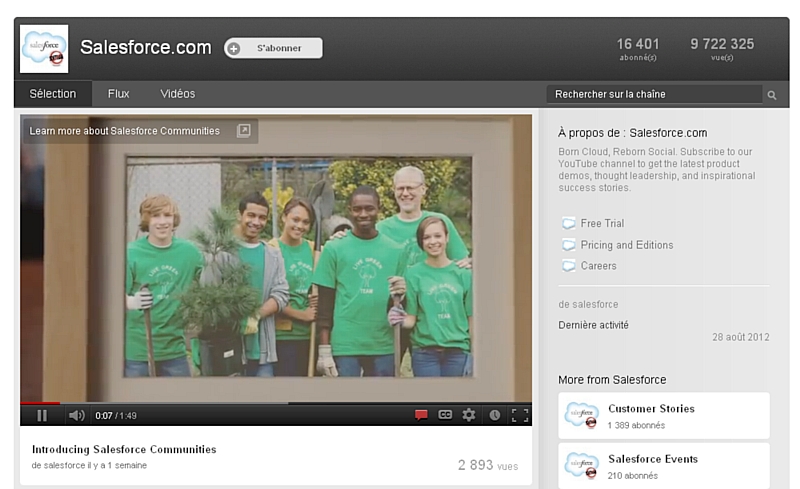Image resolution: width=800 pixels, height=489 pixels.
Task: Click the 0:07 / 1:49 time display
Action: [116, 415]
